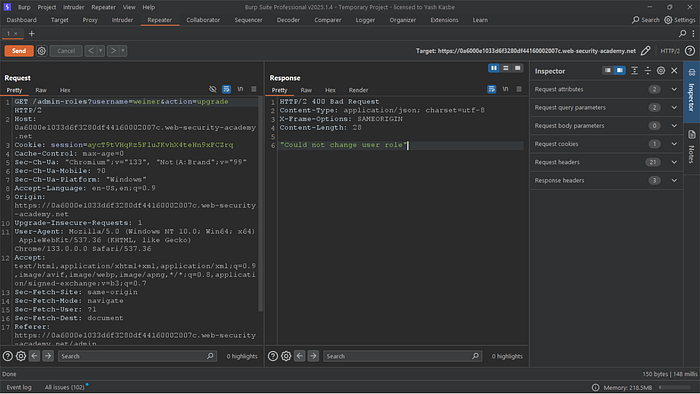Go to next request search match
Viewport: 700px width, 394px height.
[48, 356]
